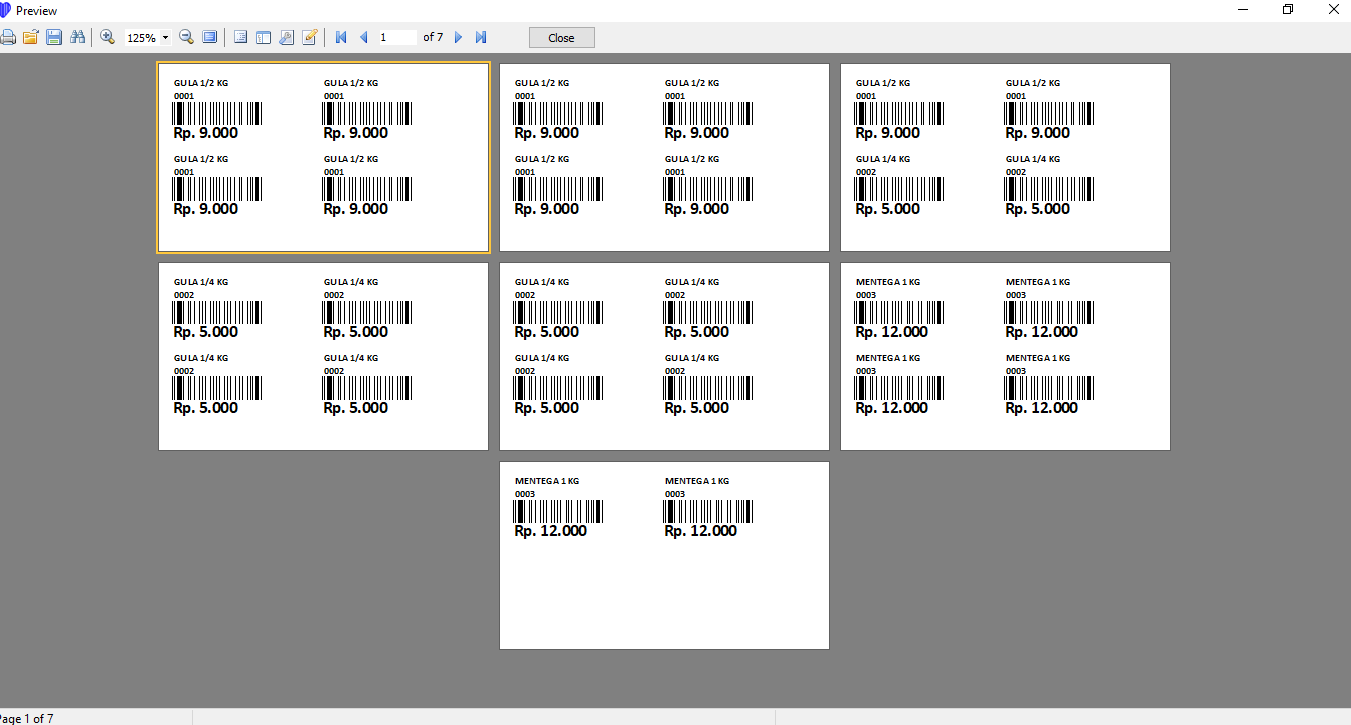Maximize or restore the Preview window

coord(1288,10)
